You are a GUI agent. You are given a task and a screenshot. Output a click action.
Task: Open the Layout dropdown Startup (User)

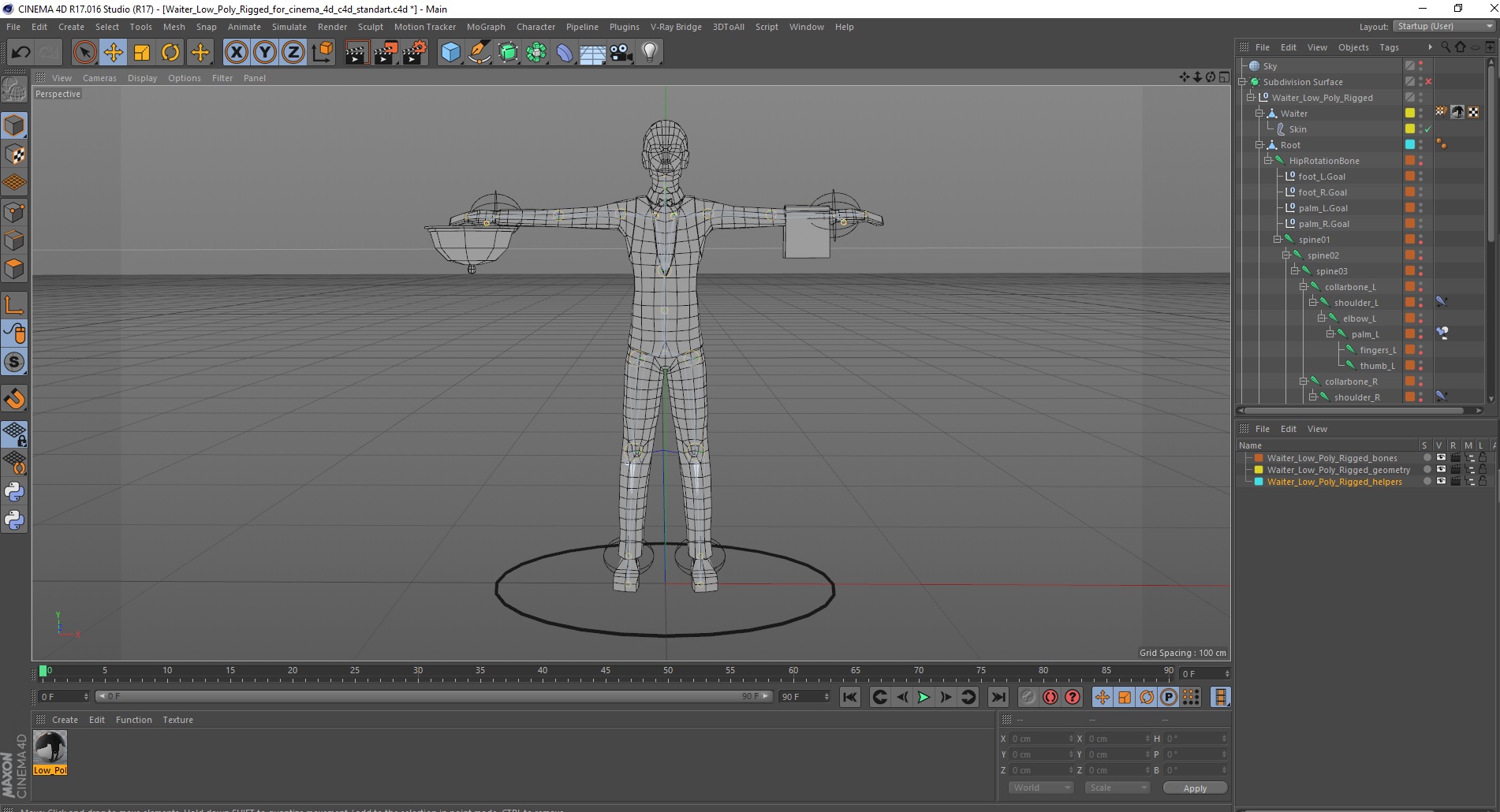(x=1443, y=27)
